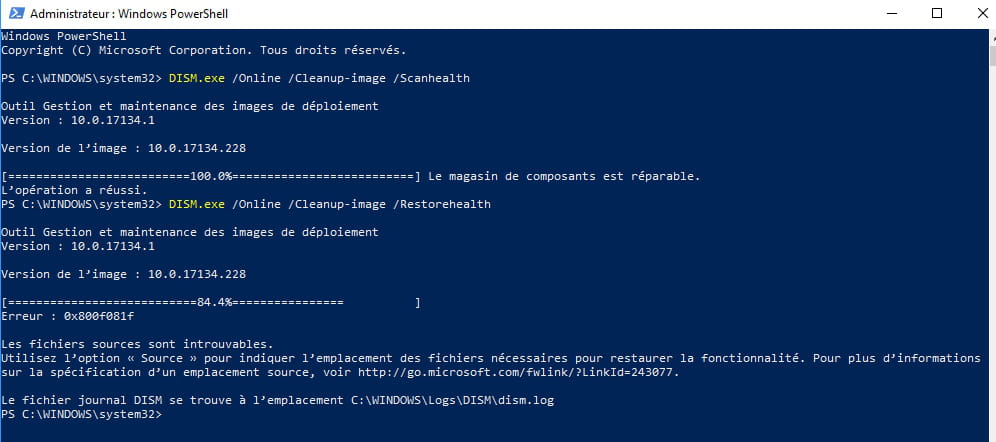The width and height of the screenshot is (996, 442).
Task: Click the Copyright Microsoft Corporation line
Action: tap(204, 50)
